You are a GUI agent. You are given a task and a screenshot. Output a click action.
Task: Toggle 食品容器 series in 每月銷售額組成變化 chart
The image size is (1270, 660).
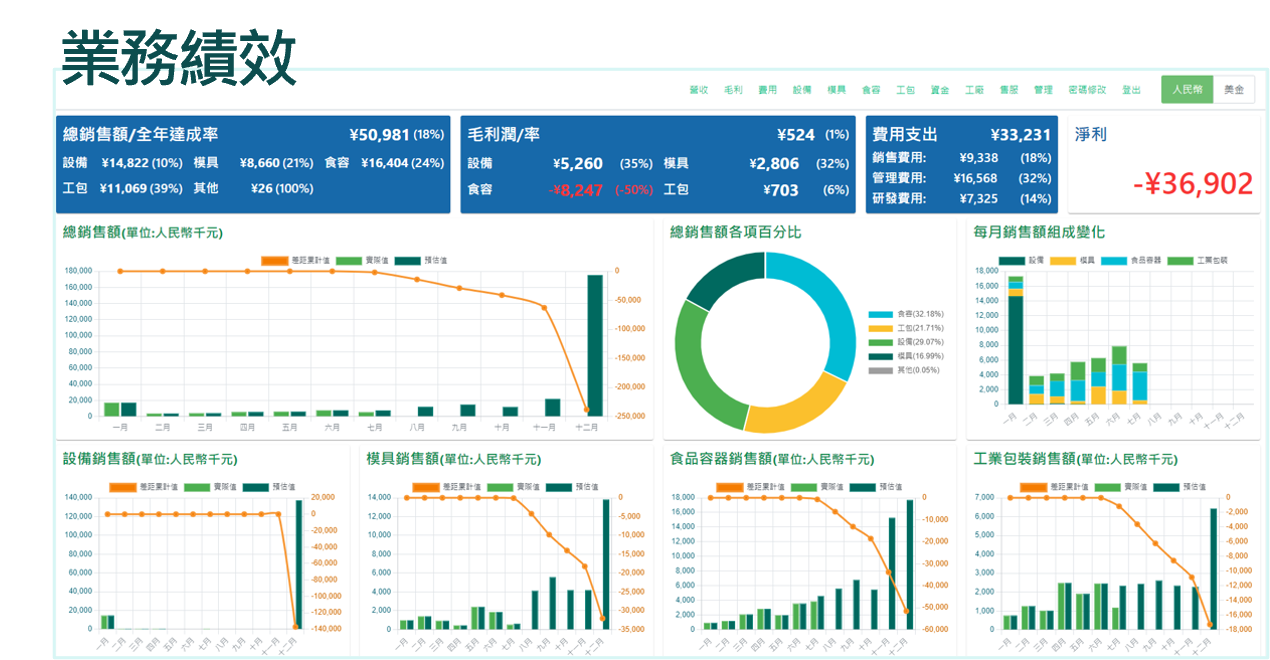pyautogui.click(x=1131, y=260)
